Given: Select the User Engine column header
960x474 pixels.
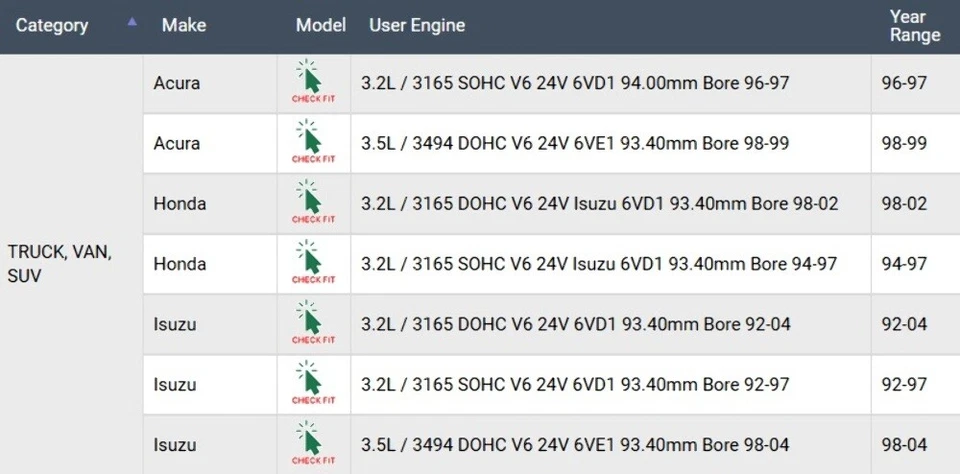Looking at the screenshot, I should pos(417,26).
